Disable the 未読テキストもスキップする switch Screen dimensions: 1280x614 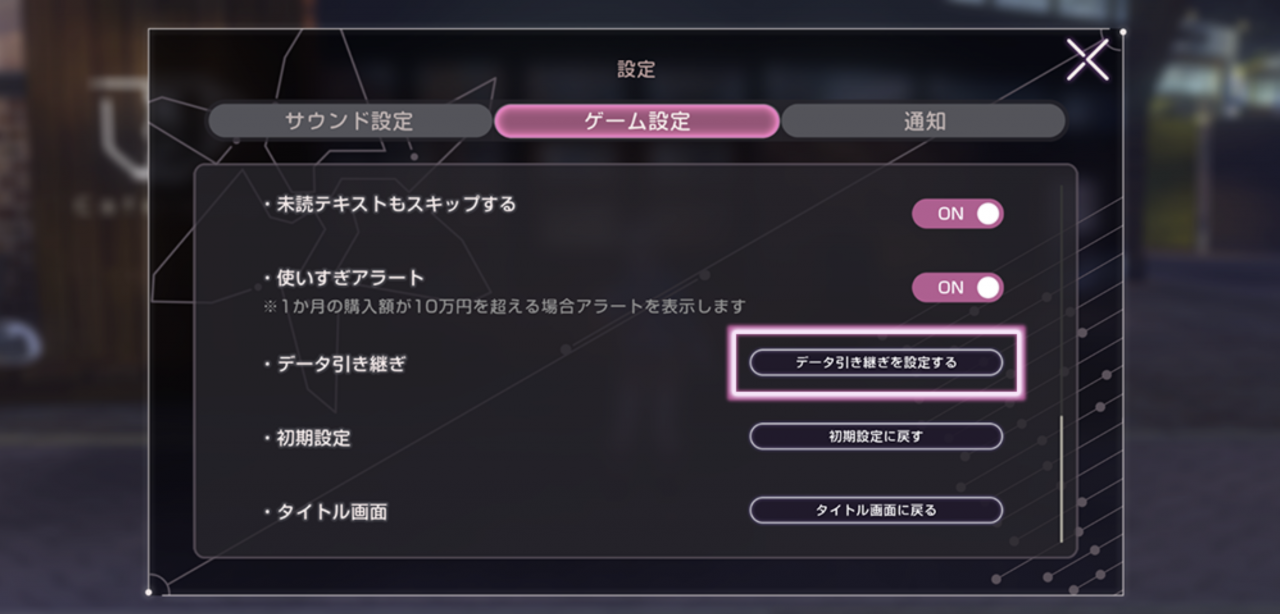[x=957, y=213]
